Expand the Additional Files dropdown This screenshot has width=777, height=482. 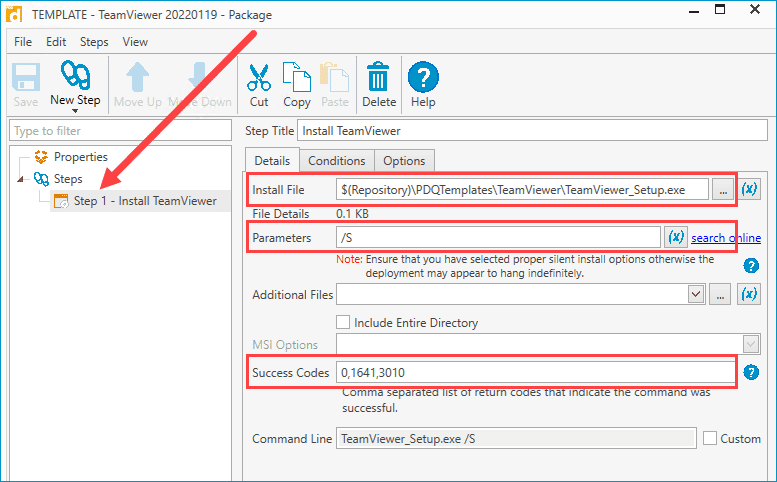pos(696,294)
